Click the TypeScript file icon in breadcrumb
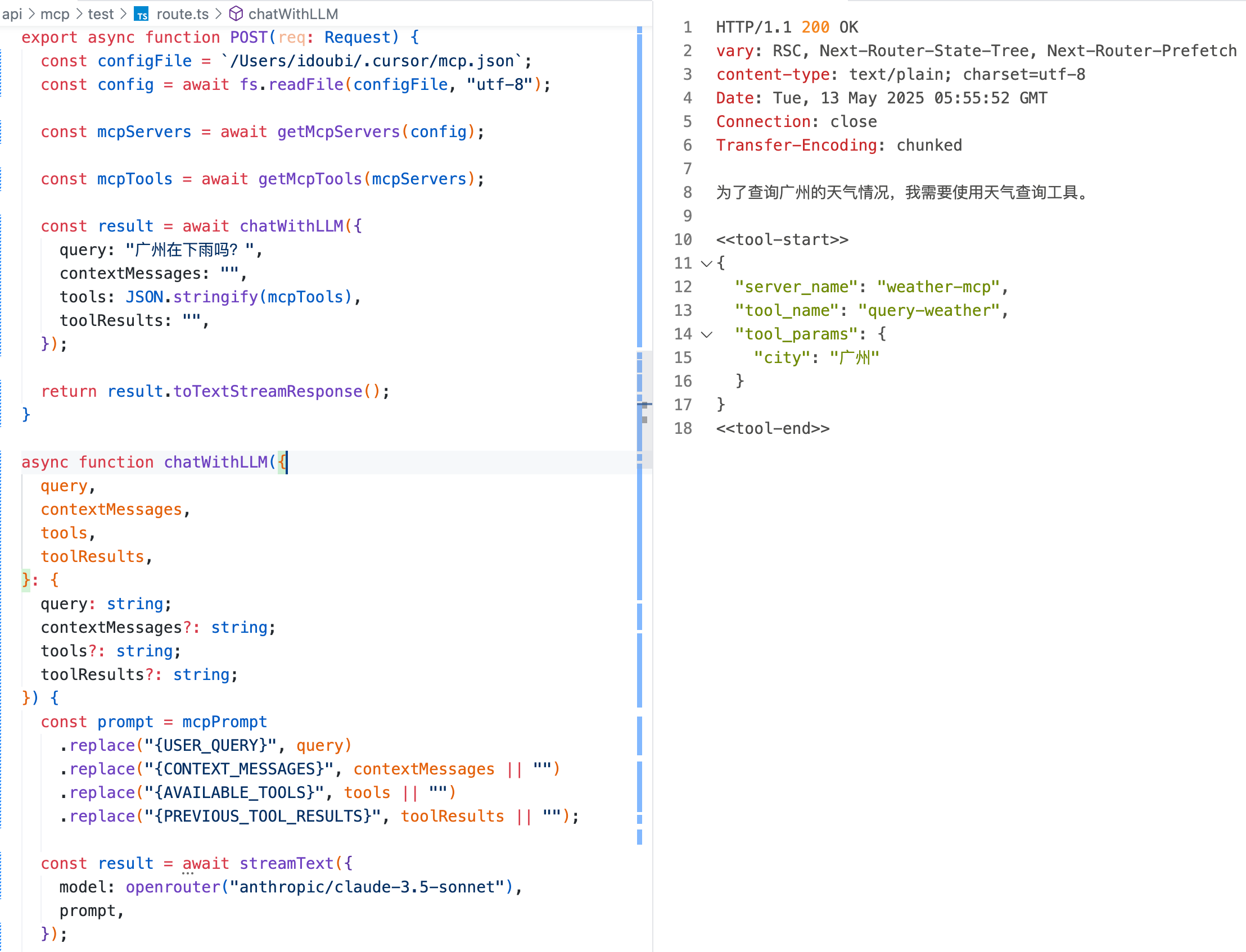1246x952 pixels. (x=141, y=14)
